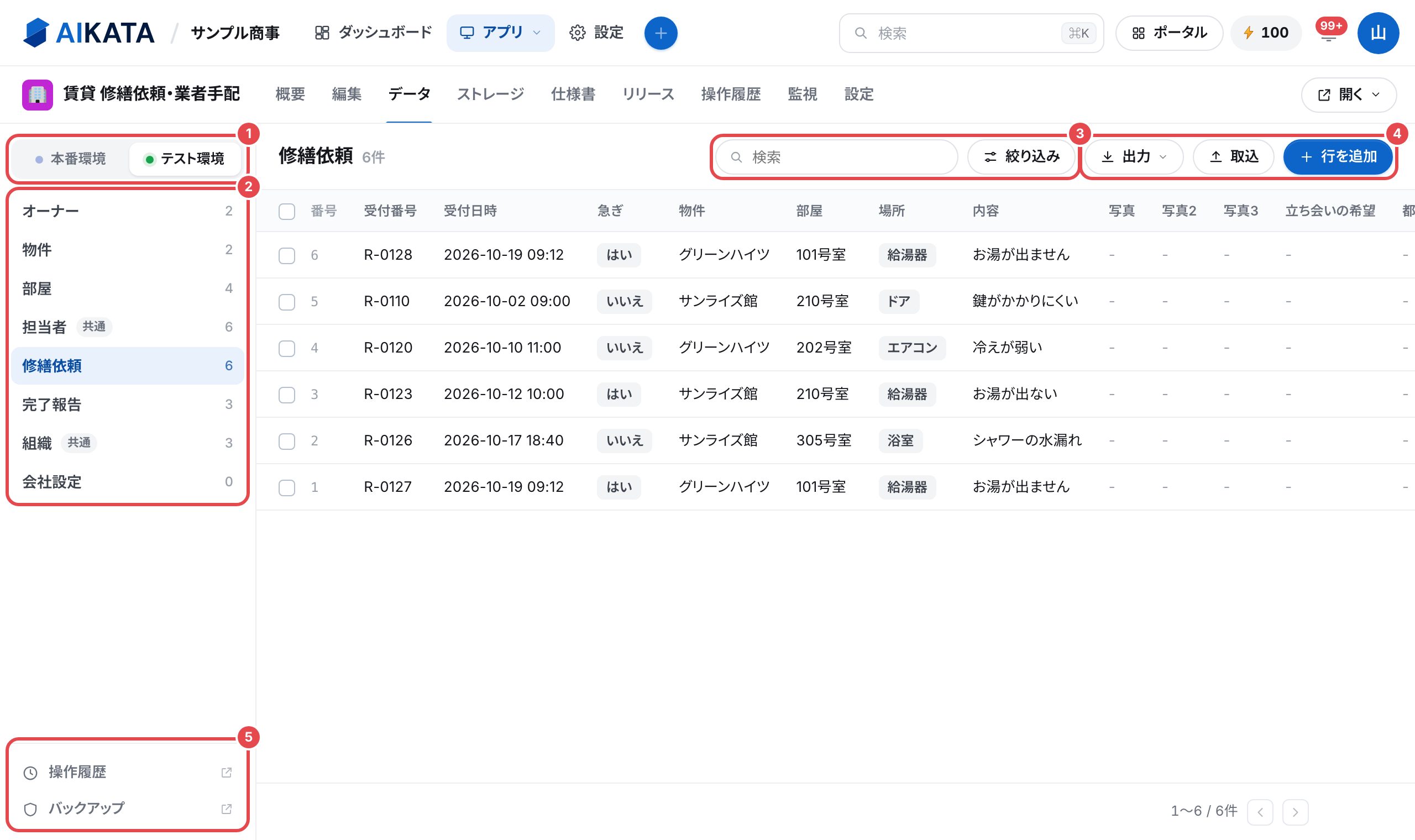Open ダッシュボード from the top navigation
This screenshot has height=840, width=1415.
pos(373,33)
